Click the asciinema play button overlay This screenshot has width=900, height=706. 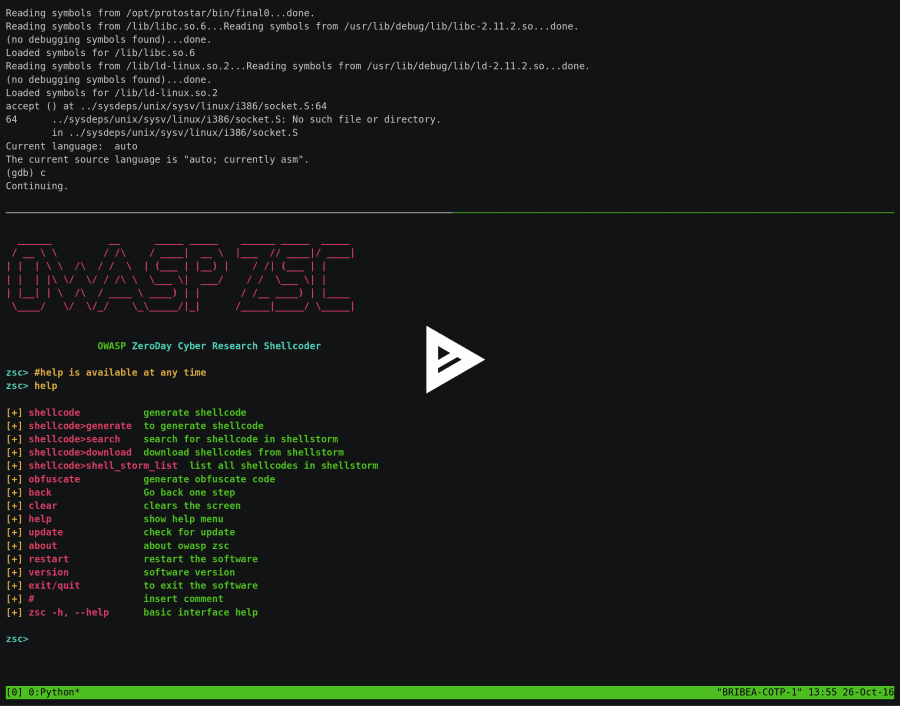[455, 359]
